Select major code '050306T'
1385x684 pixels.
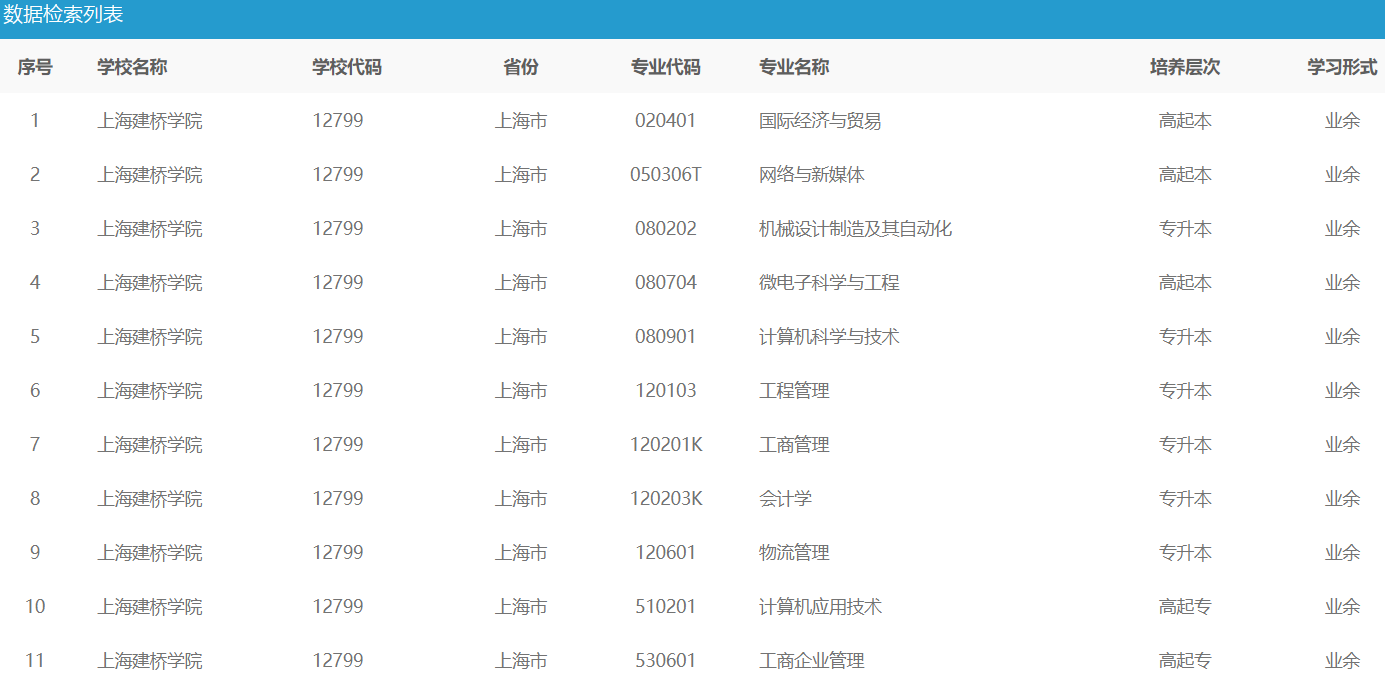(666, 175)
